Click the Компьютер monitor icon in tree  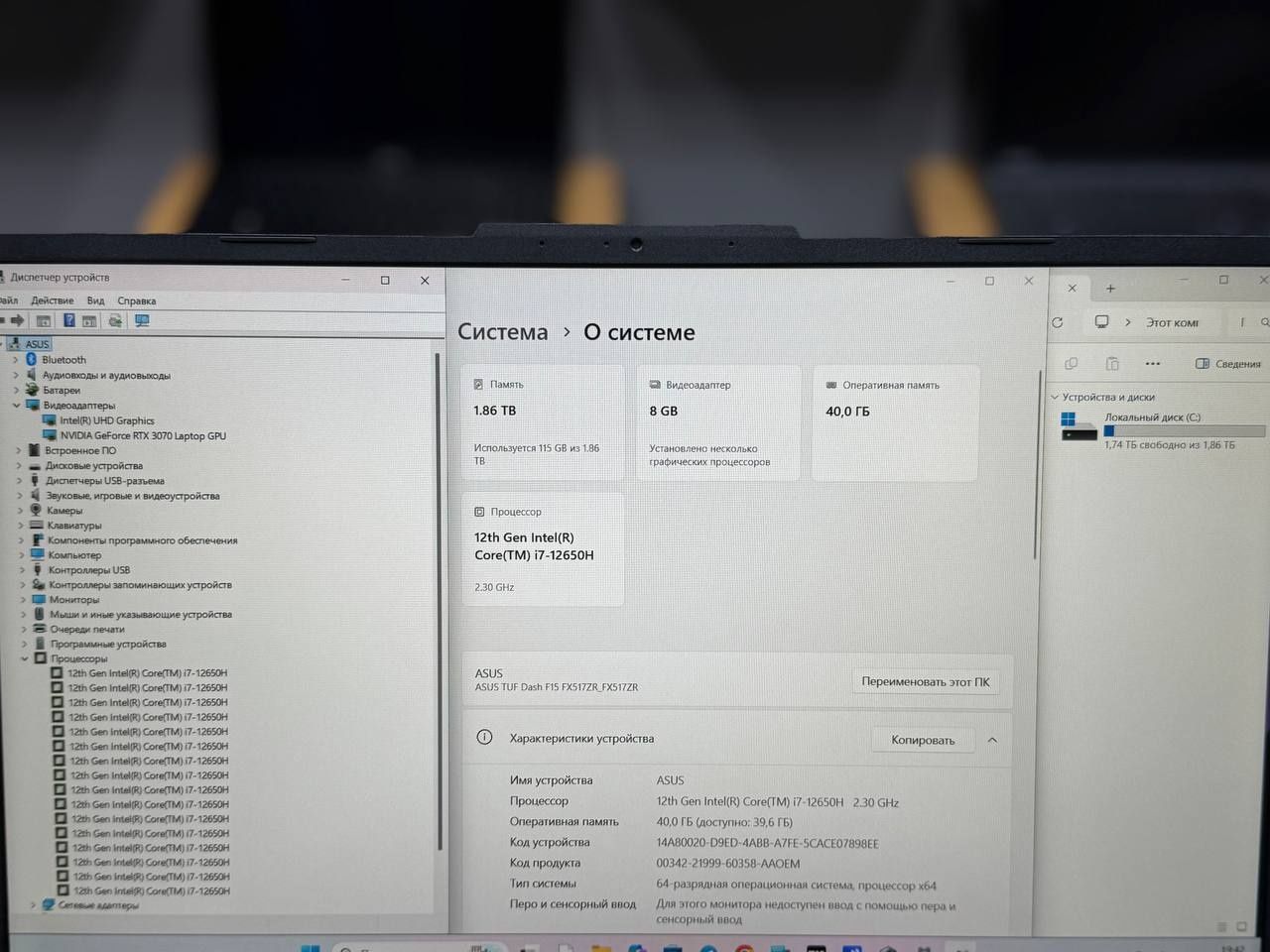38,554
